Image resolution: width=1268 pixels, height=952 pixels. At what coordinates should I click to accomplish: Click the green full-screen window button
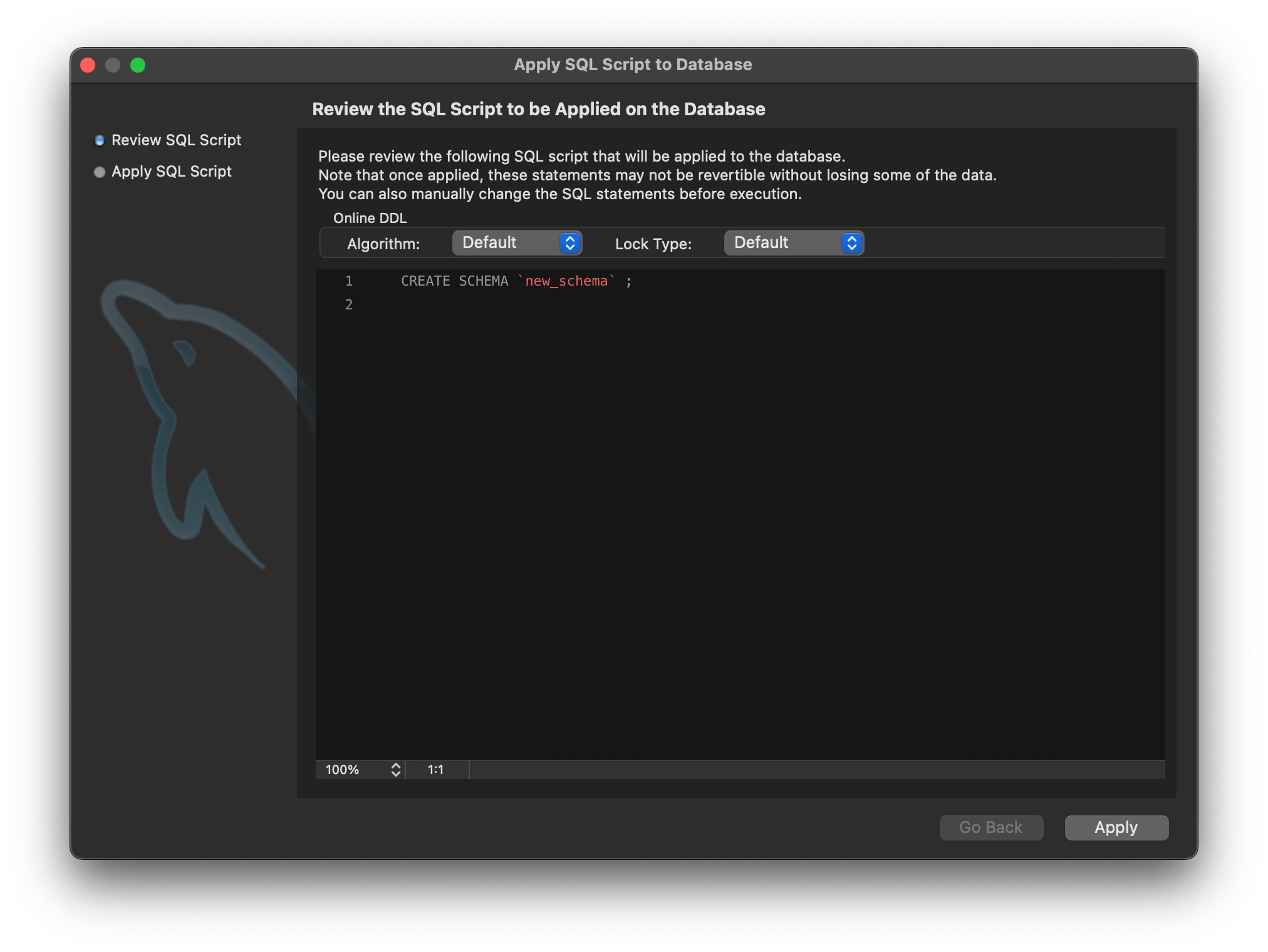click(x=138, y=65)
